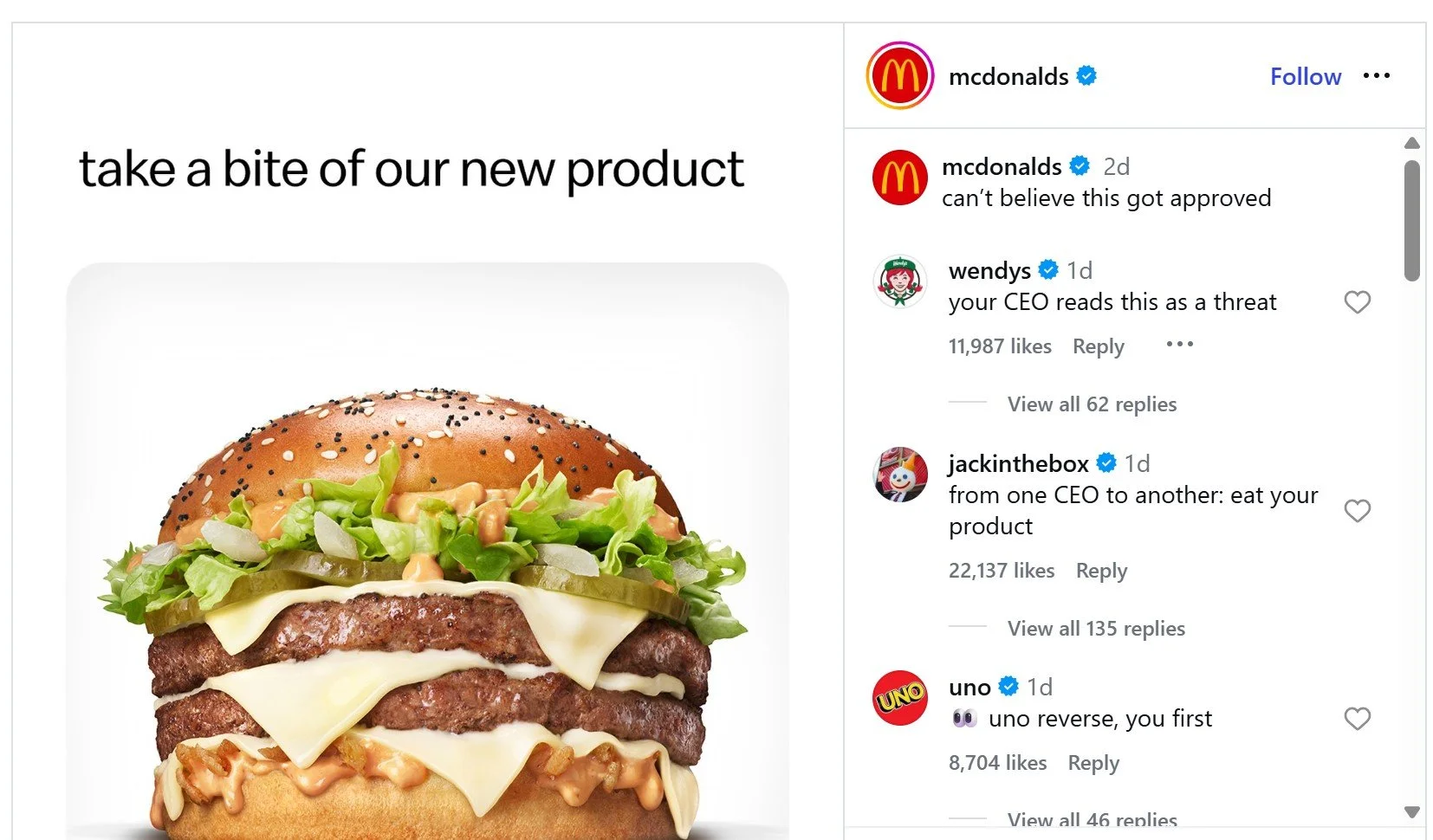1433x840 pixels.
Task: Open Jack in the Box avatar
Action: pyautogui.click(x=899, y=475)
